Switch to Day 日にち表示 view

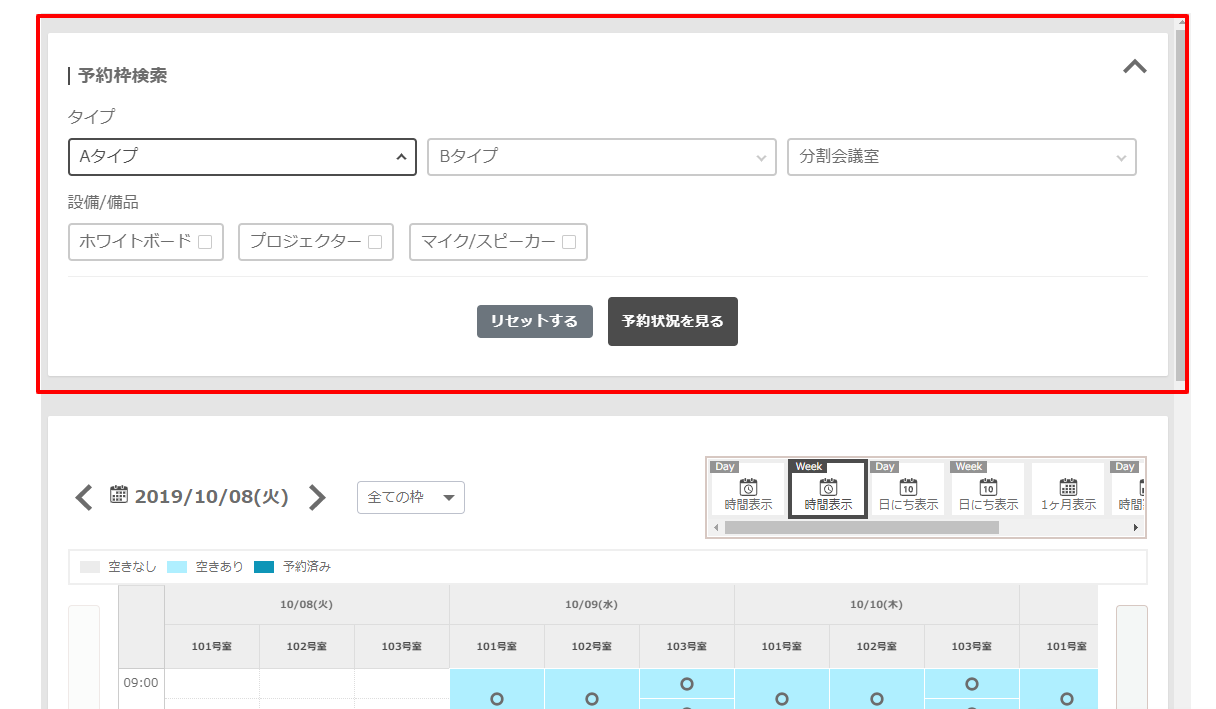click(908, 490)
